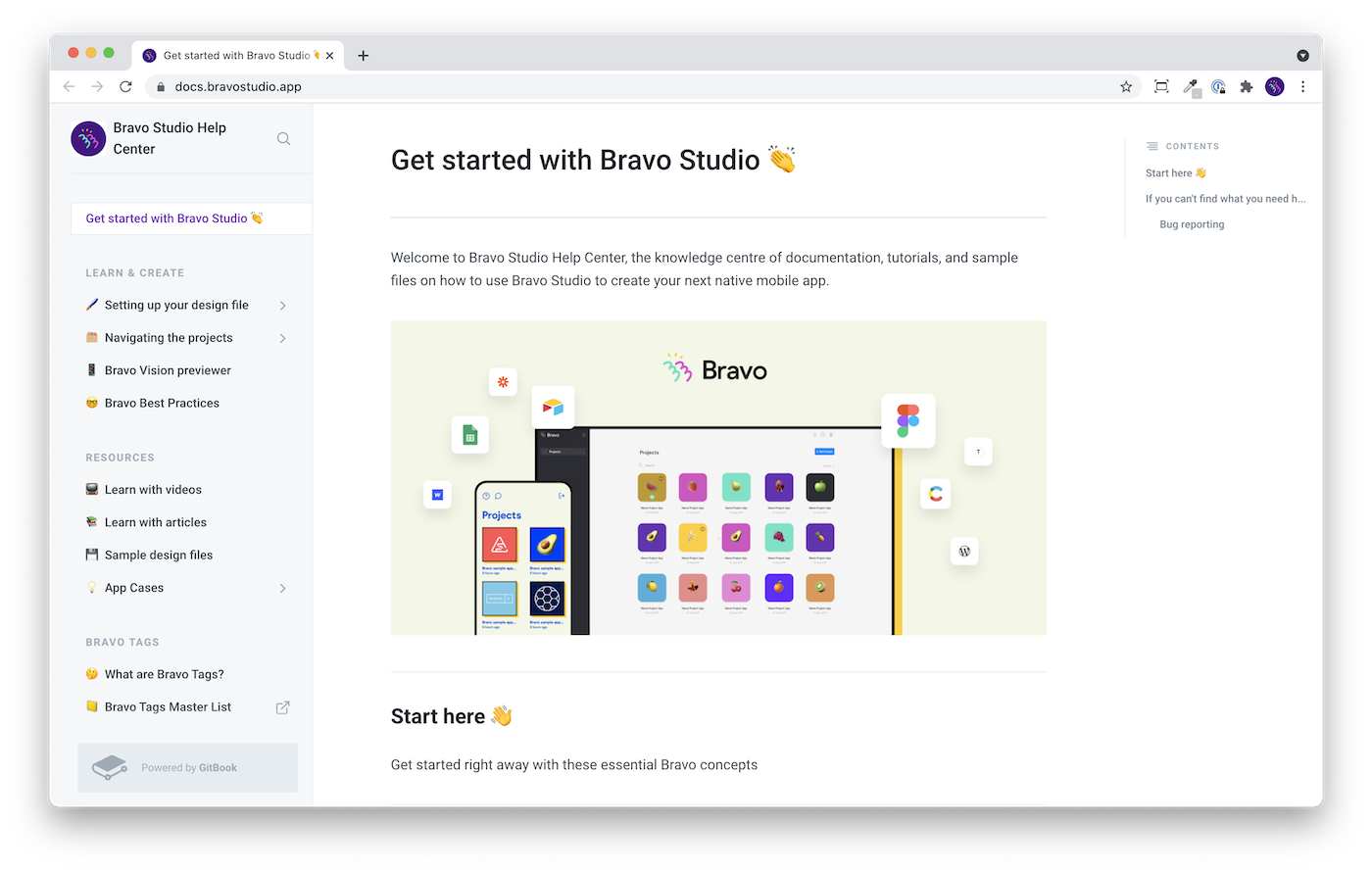Screen dimensions: 1372x872
Task: Click the color picker eyedropper extension icon
Action: 1191,86
